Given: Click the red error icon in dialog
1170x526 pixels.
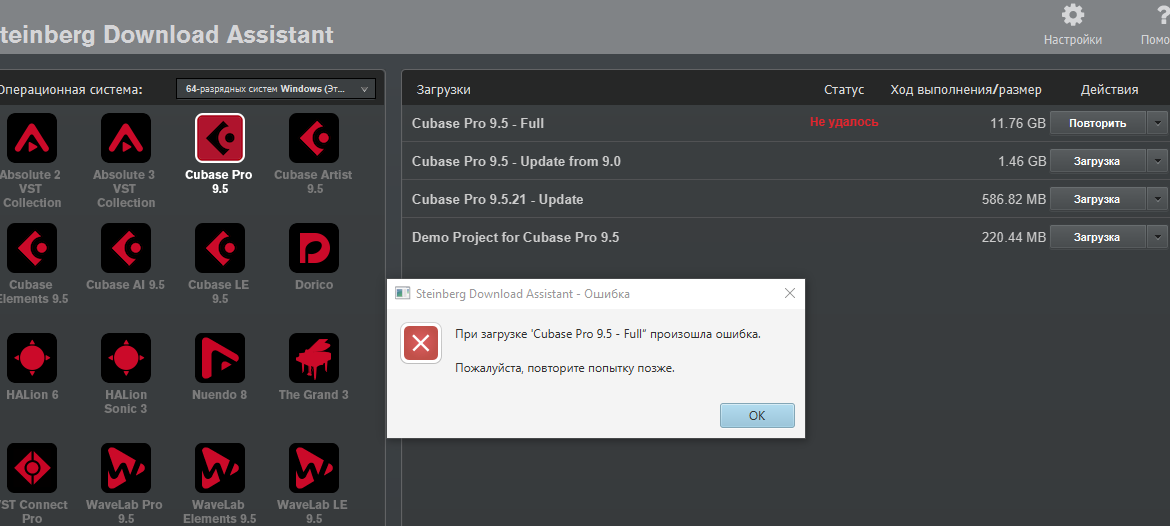Looking at the screenshot, I should 421,343.
